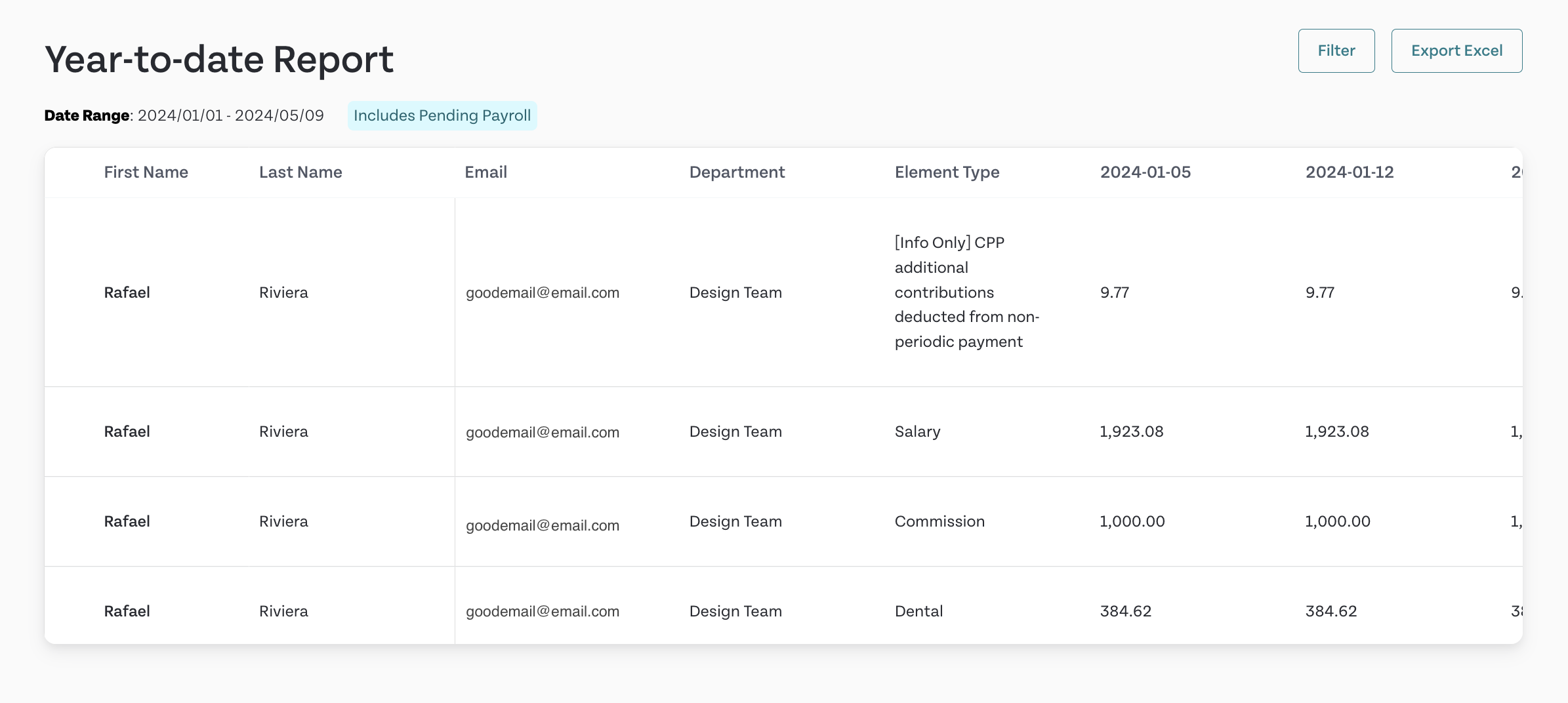This screenshot has height=703, width=1568.
Task: Click the Filter button
Action: click(x=1336, y=50)
